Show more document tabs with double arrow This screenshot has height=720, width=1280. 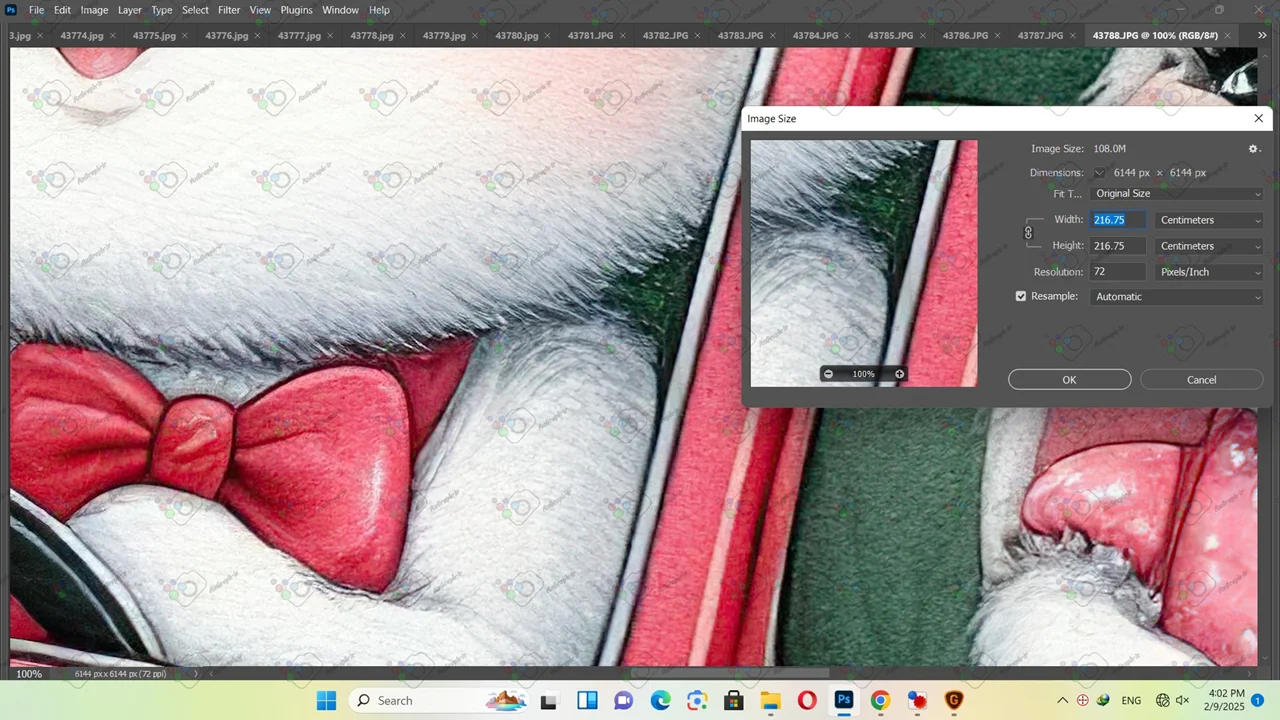(x=1262, y=35)
